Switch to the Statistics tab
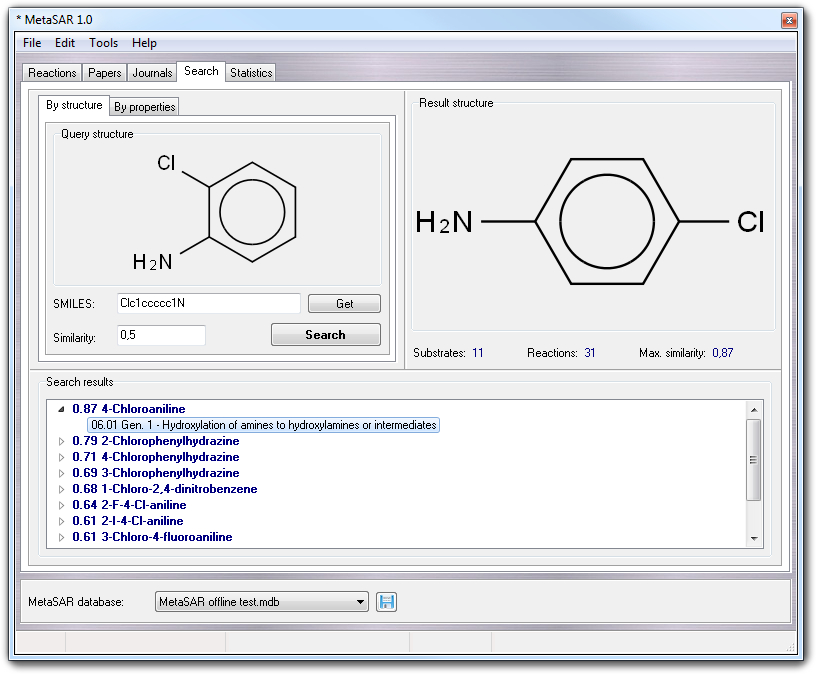This screenshot has height=674, width=816. pyautogui.click(x=251, y=73)
